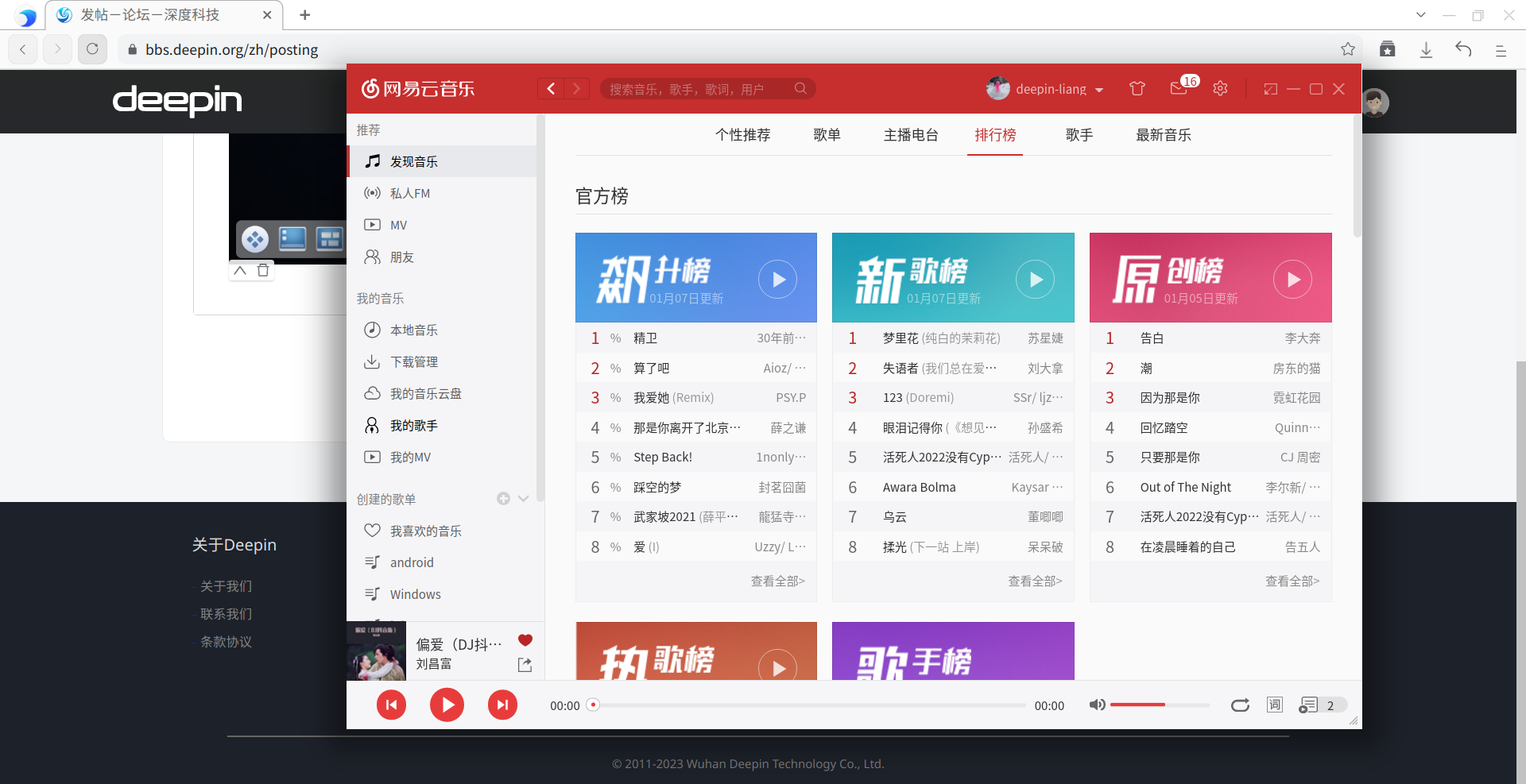Open the theme/skin icon in the title bar
The width and height of the screenshot is (1526, 784).
1137,89
